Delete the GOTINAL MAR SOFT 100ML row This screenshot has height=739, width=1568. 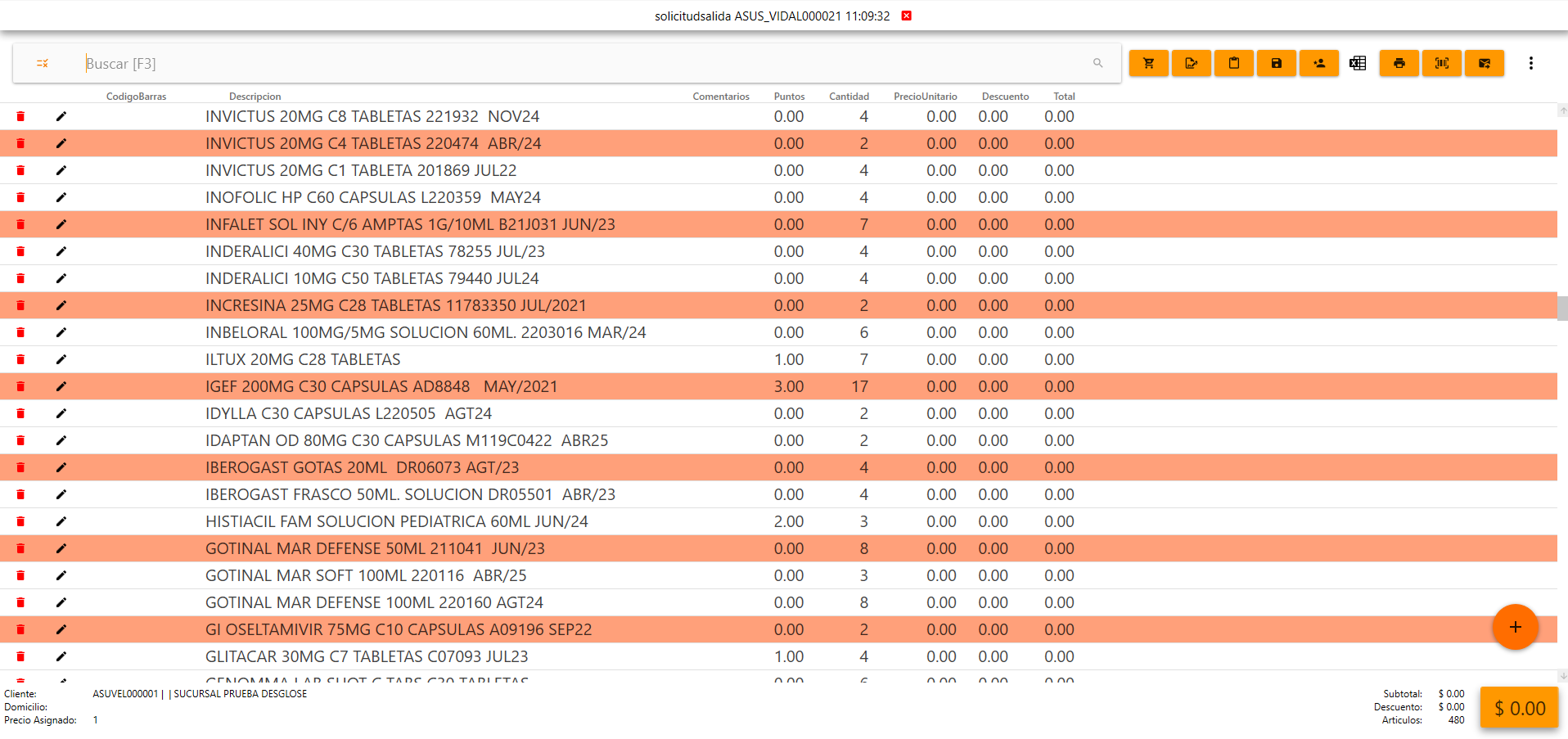(x=20, y=575)
